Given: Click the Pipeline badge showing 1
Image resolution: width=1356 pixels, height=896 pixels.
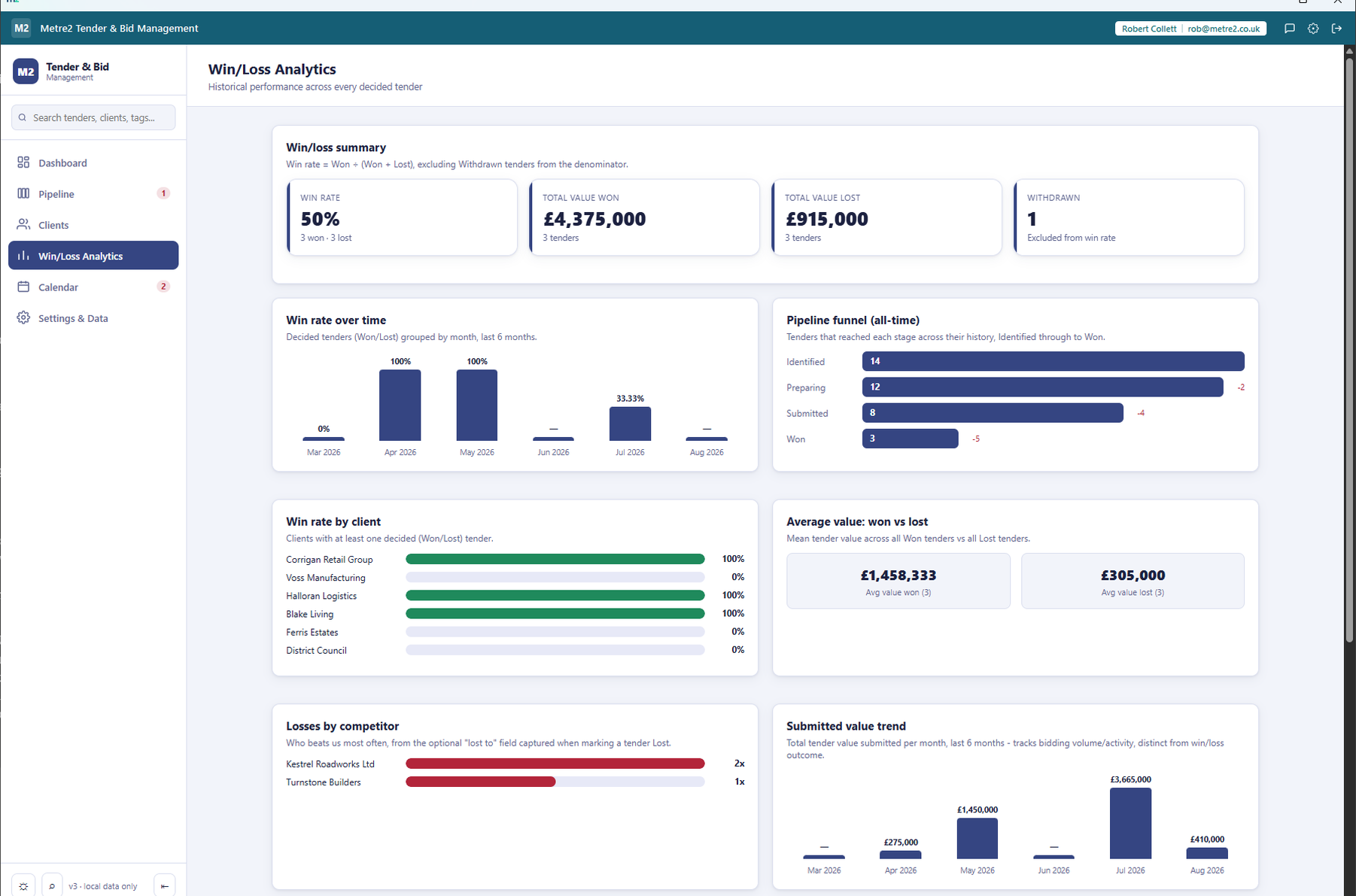Looking at the screenshot, I should (x=163, y=193).
